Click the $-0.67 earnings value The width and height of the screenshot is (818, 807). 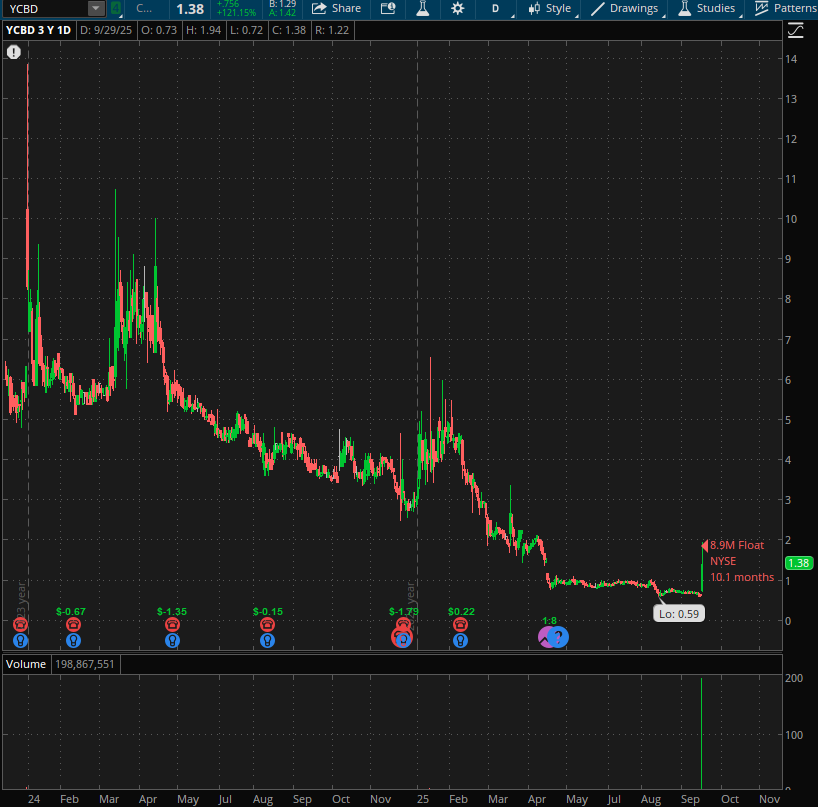[x=70, y=611]
